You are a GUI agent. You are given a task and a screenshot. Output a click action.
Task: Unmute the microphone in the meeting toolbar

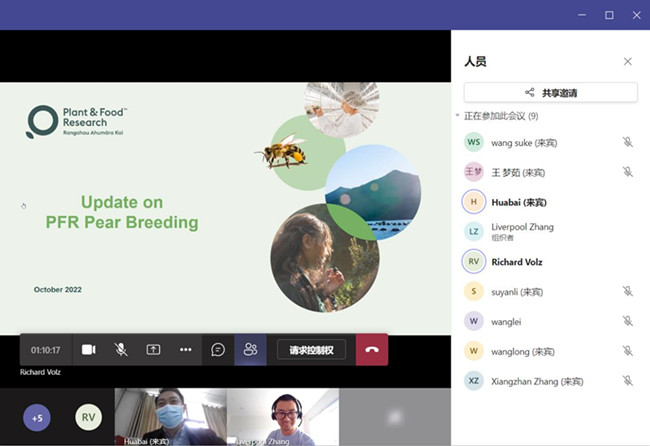[121, 350]
